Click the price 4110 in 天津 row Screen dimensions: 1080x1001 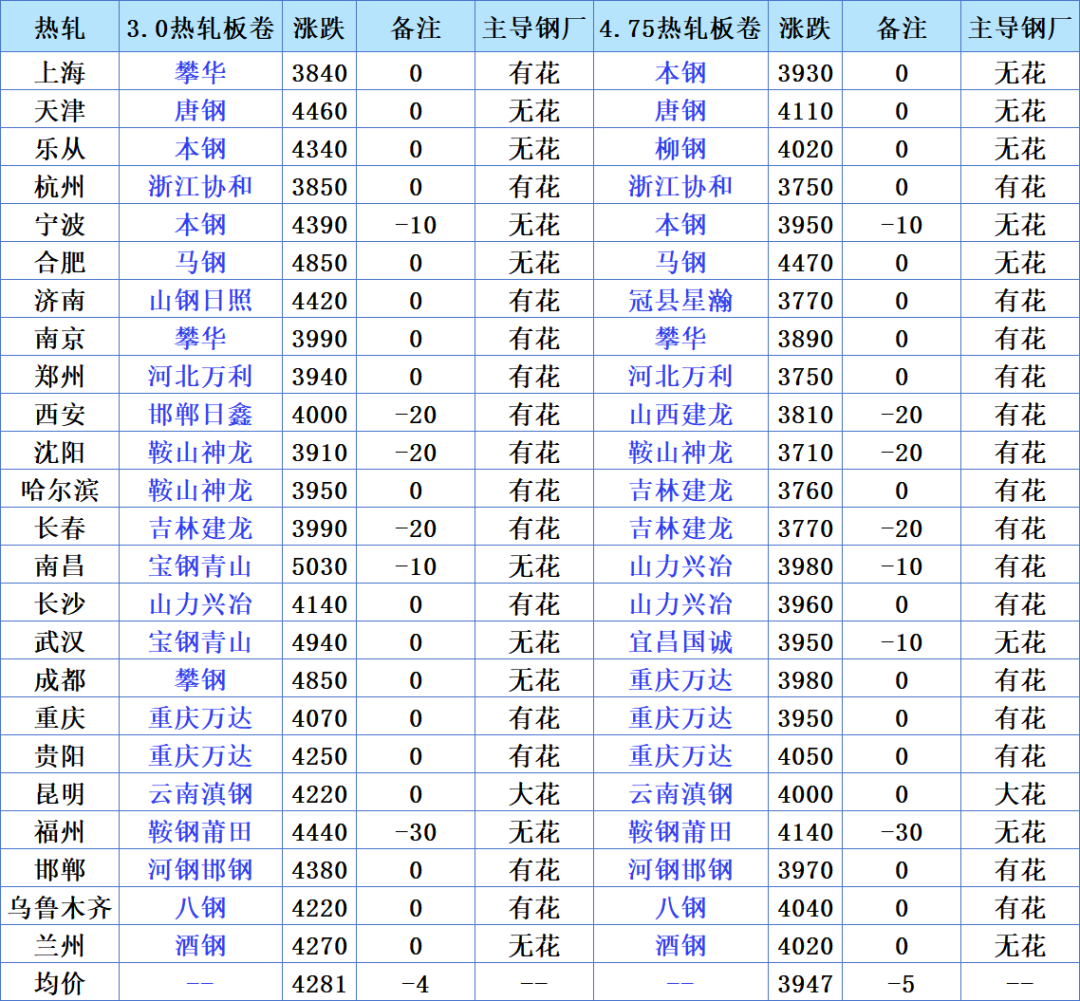805,111
